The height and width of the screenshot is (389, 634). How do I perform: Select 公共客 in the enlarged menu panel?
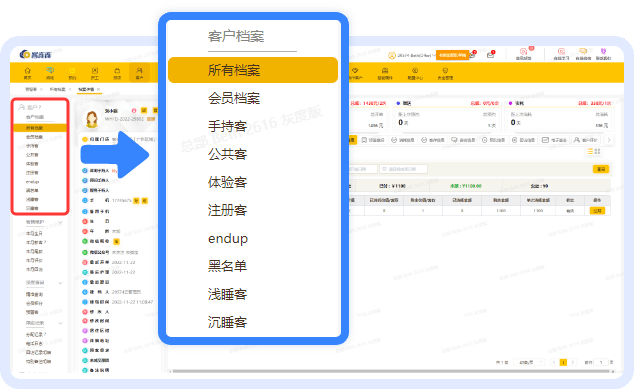tap(227, 154)
